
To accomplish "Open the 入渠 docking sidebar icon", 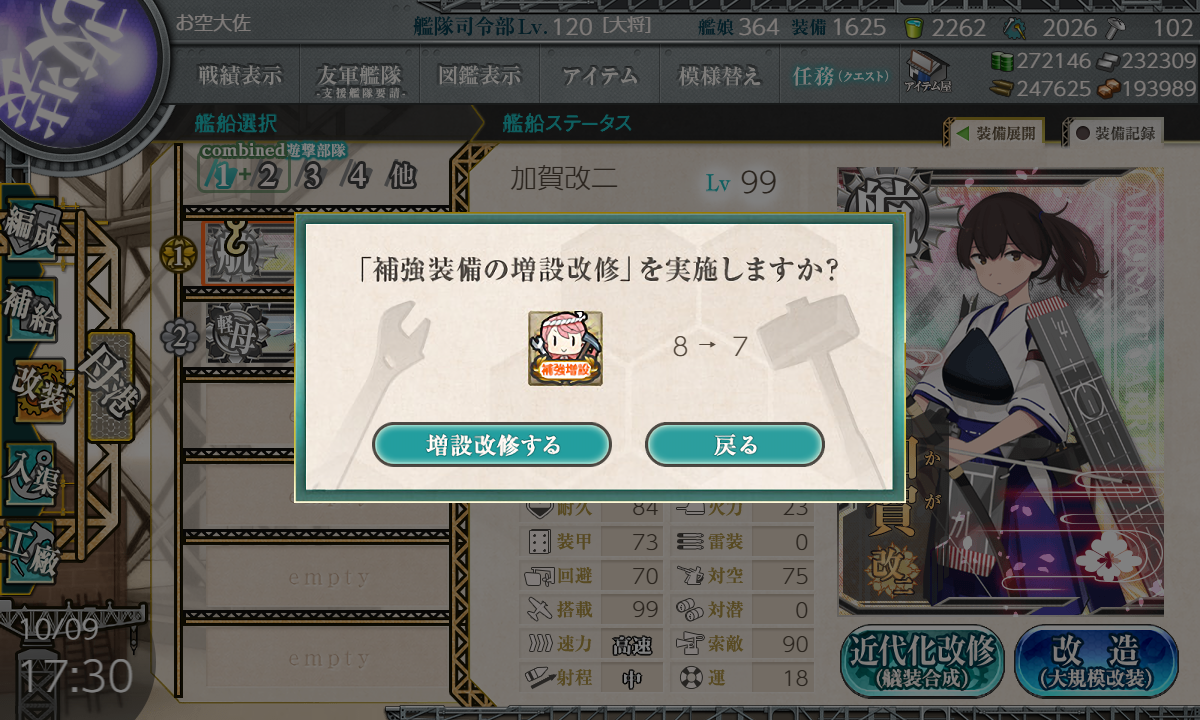I will 30,471.
